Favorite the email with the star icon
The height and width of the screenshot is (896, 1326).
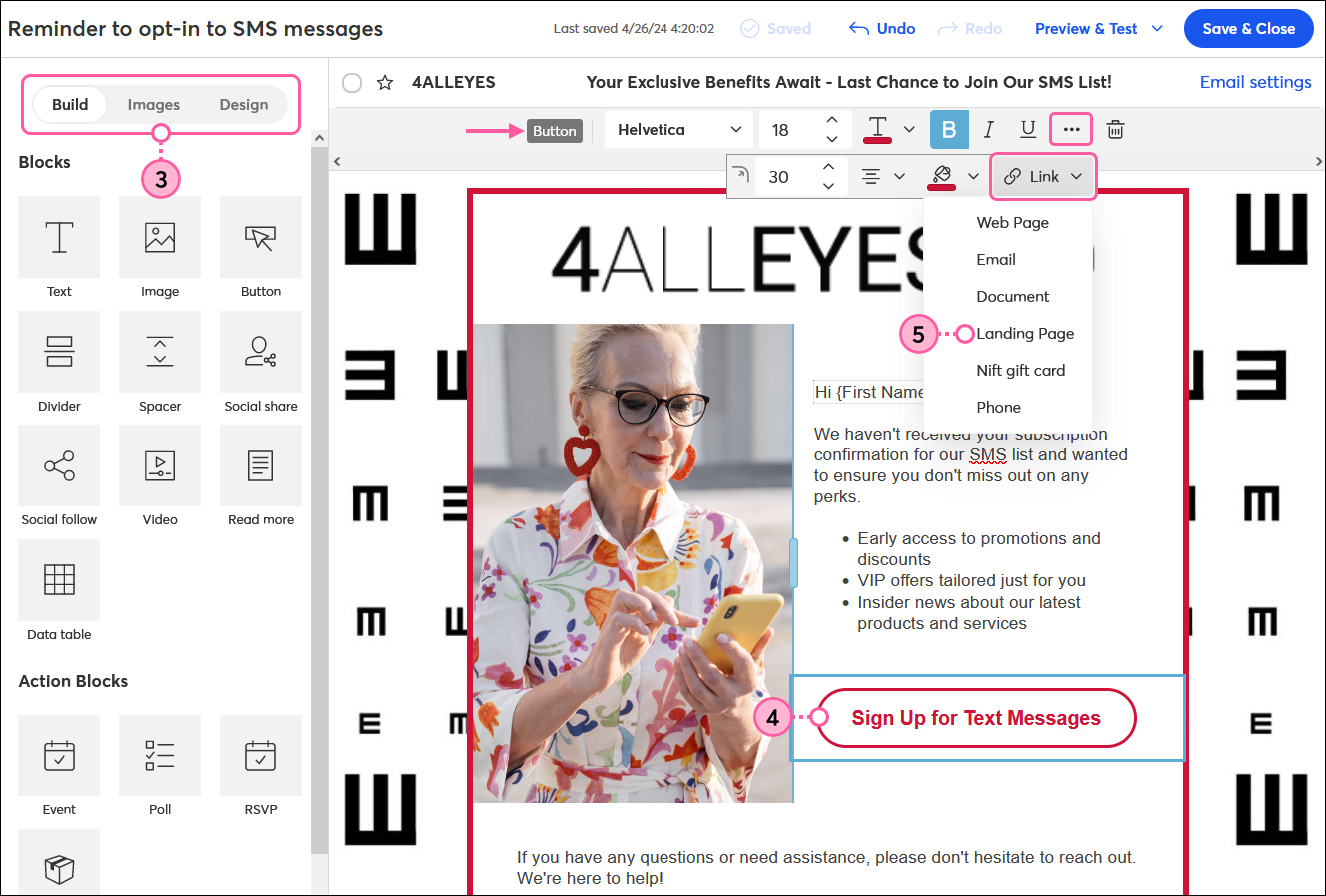[385, 82]
